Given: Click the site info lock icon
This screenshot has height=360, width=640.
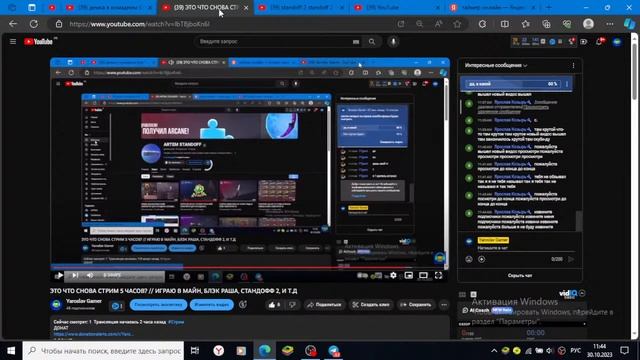Looking at the screenshot, I should click(59, 24).
